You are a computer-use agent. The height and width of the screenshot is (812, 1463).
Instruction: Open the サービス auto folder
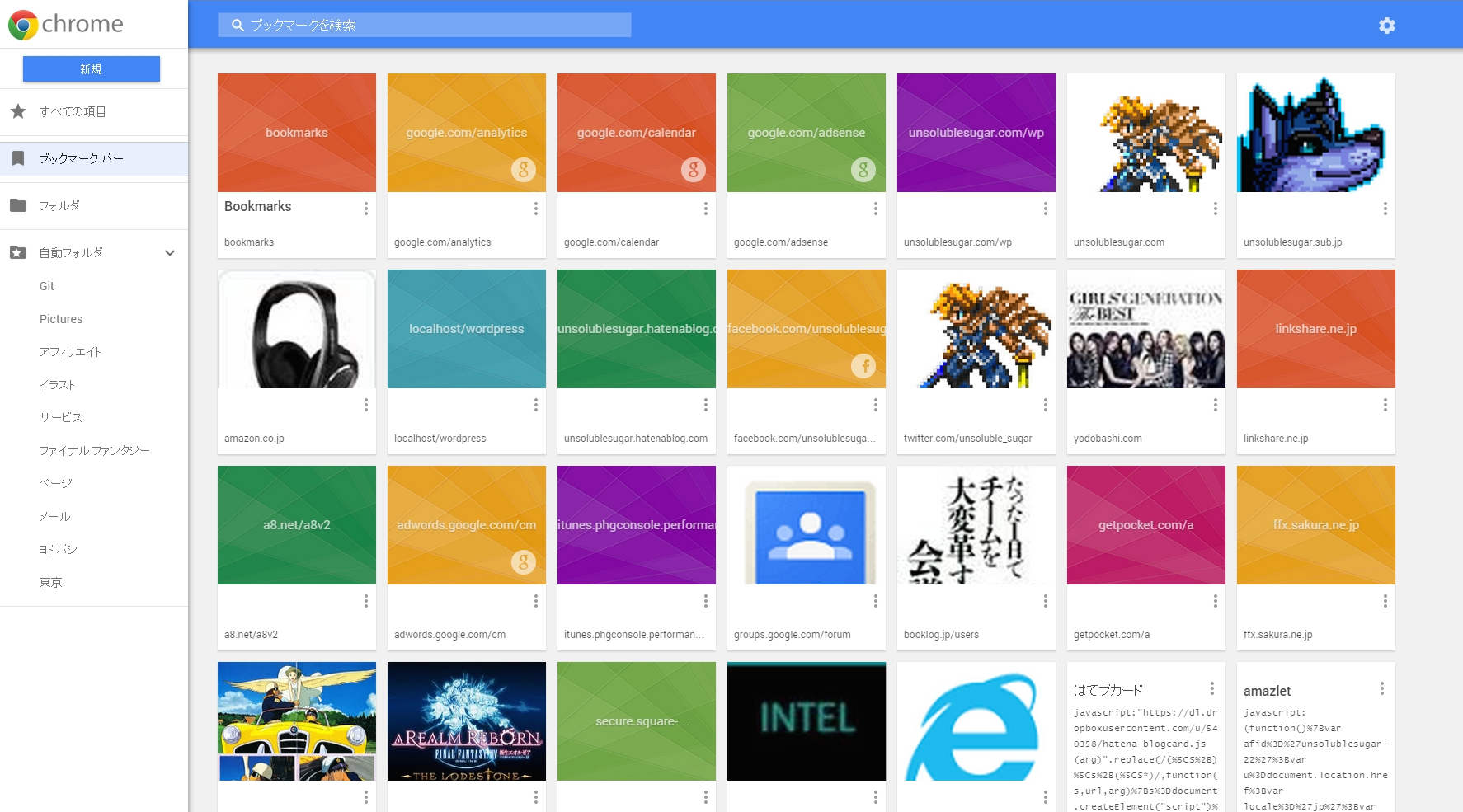tap(61, 418)
